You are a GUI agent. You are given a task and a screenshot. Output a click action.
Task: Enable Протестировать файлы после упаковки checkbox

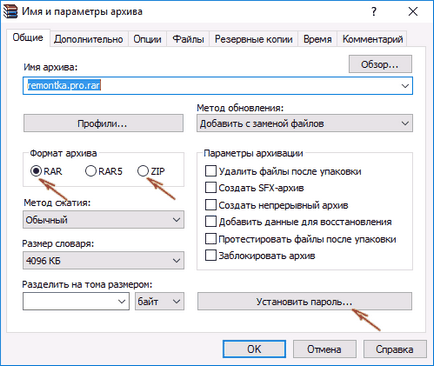coord(211,239)
